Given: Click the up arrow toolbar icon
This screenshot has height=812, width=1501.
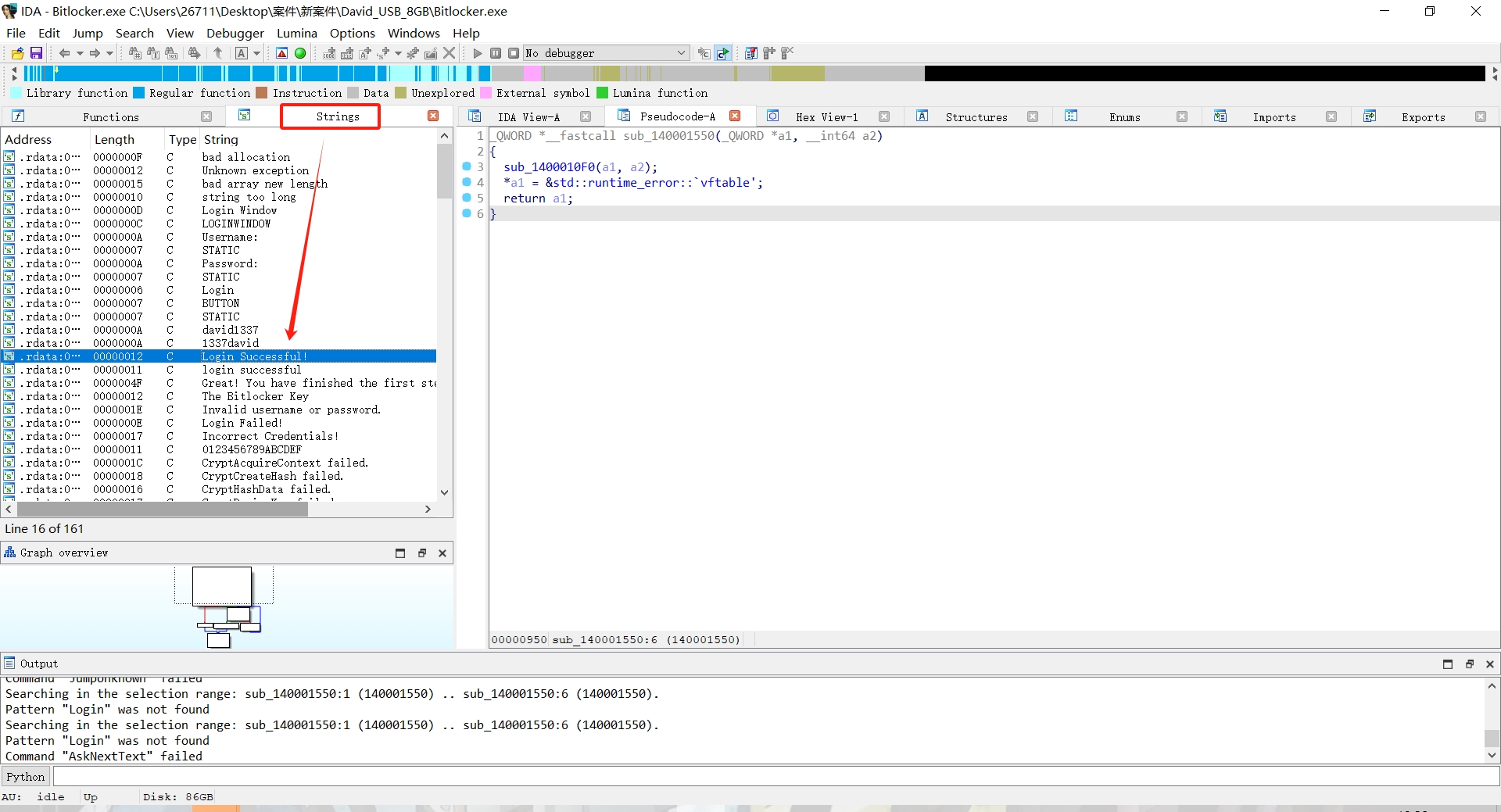Looking at the screenshot, I should tap(218, 53).
